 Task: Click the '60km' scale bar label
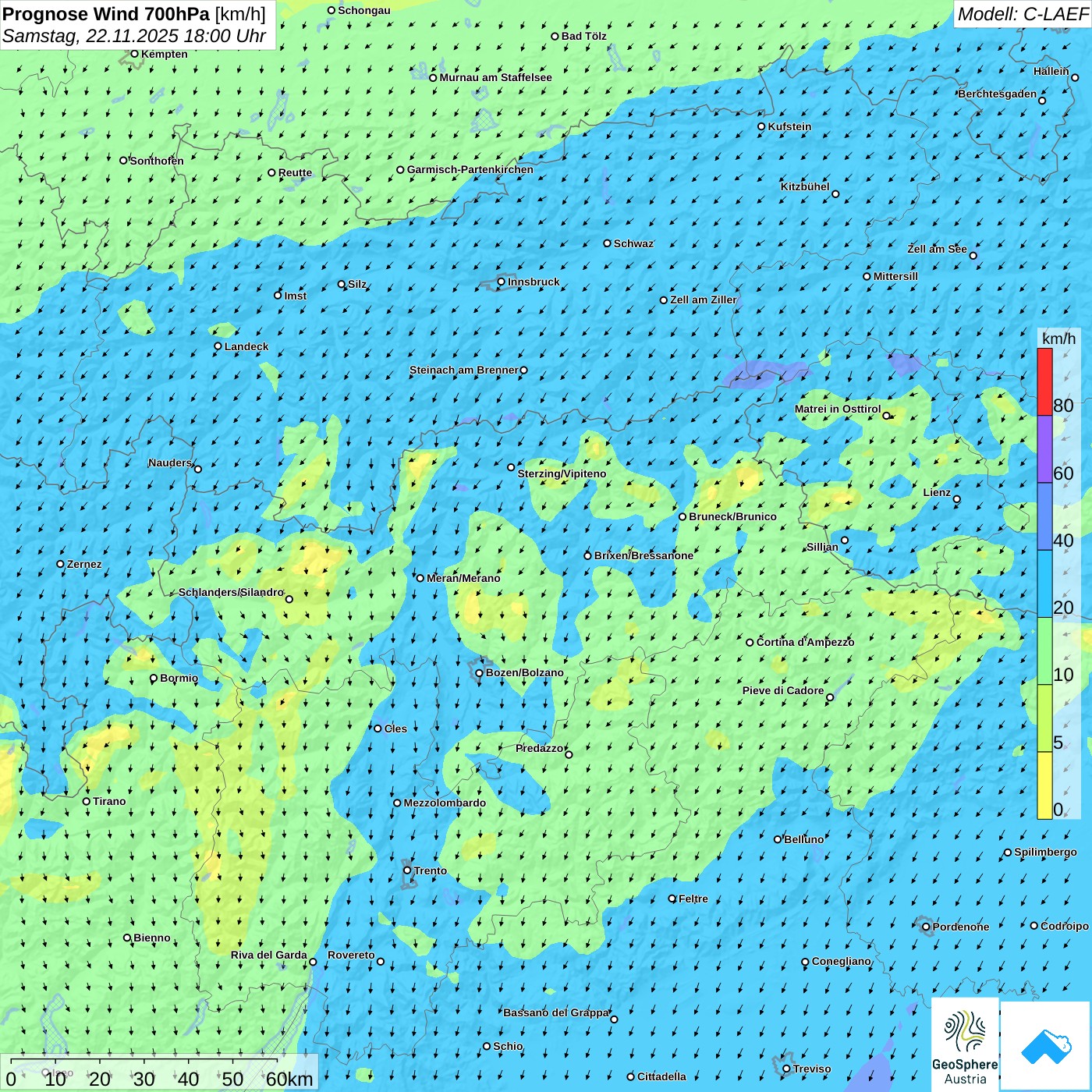click(x=289, y=1079)
